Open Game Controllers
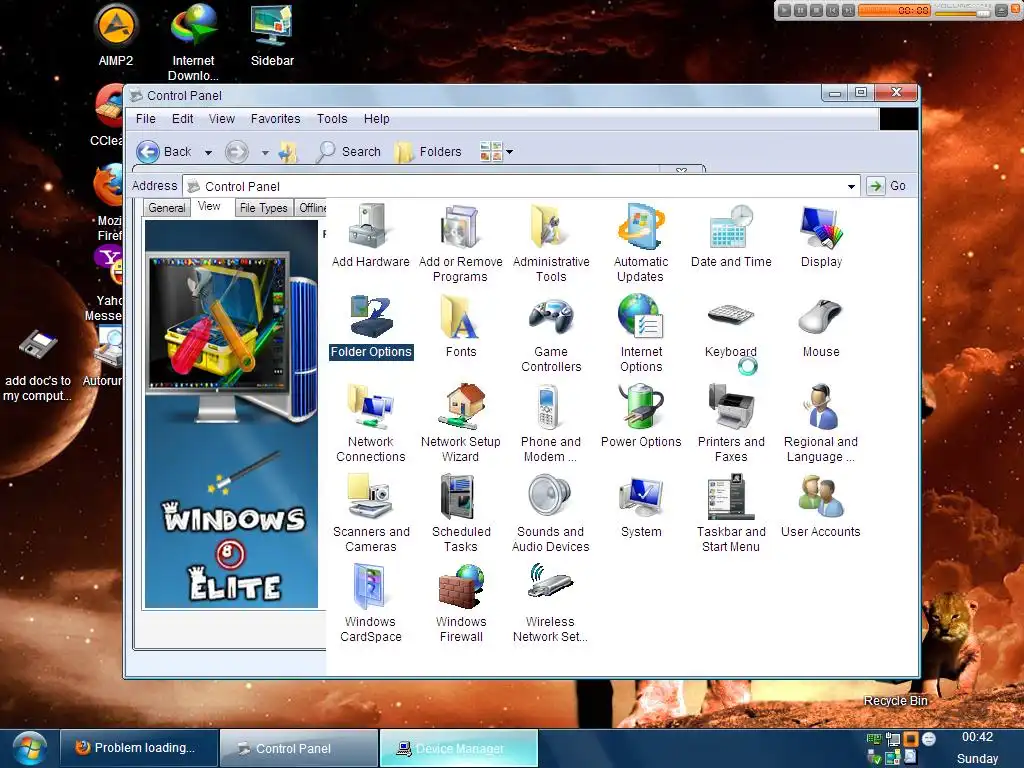Screen dimensions: 1024x768 (x=551, y=333)
